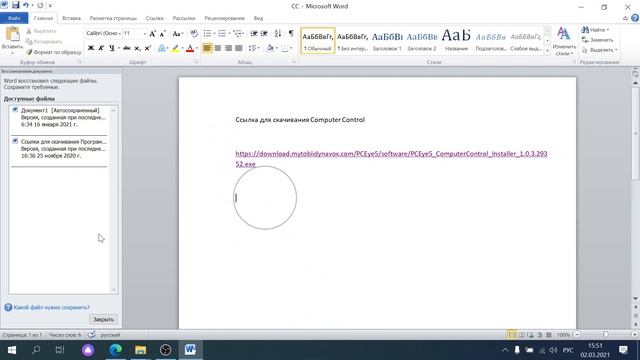Screen dimensions: 640x360
Task: Toggle superscript formatting
Action: pyautogui.click(x=148, y=48)
